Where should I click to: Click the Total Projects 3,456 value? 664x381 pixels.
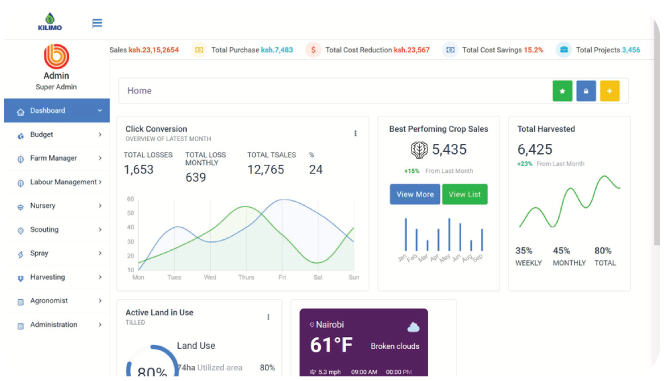tap(631, 50)
